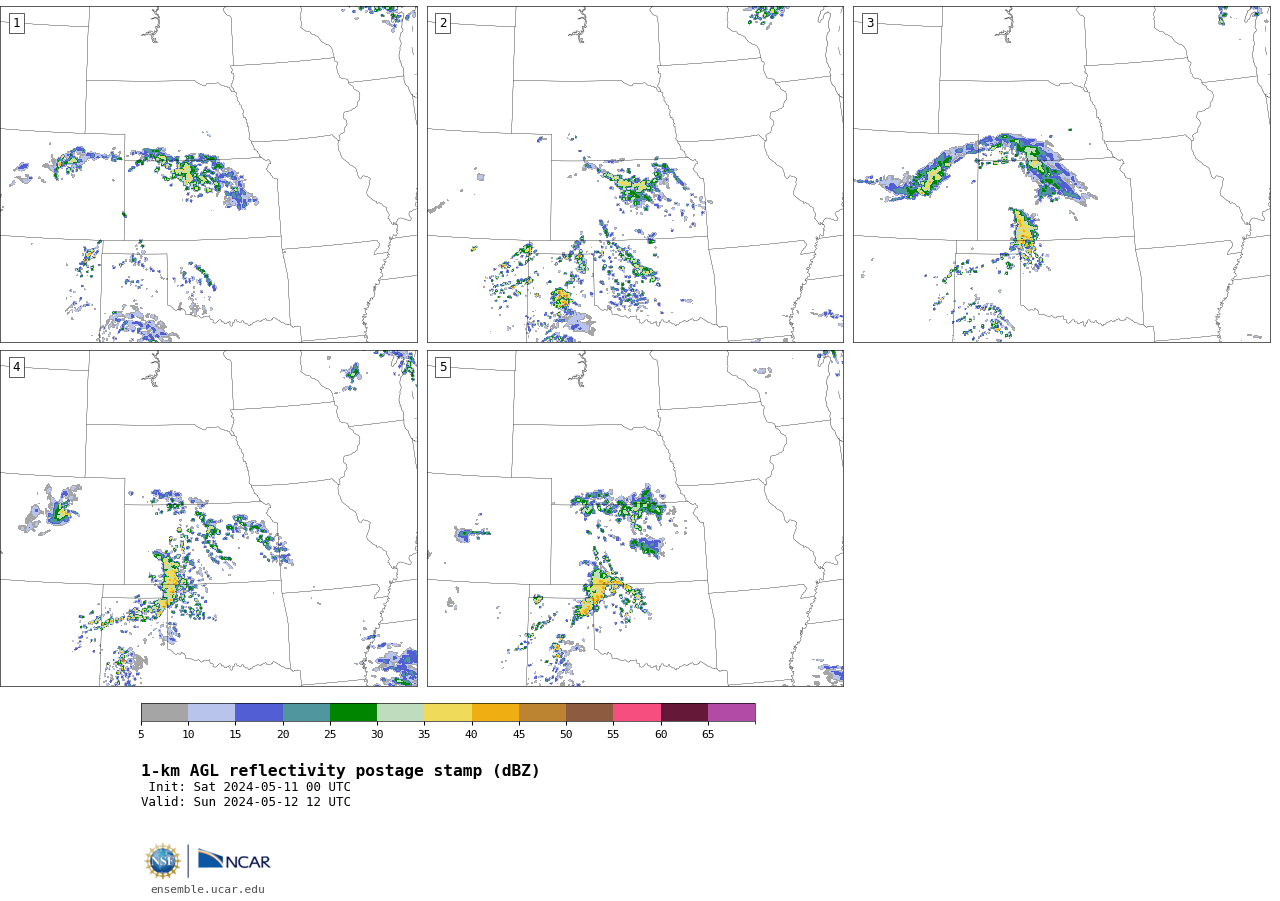Viewport: 1280px width, 901px height.
Task: Click the dark green 25-30 dBZ swatch
Action: coord(353,713)
